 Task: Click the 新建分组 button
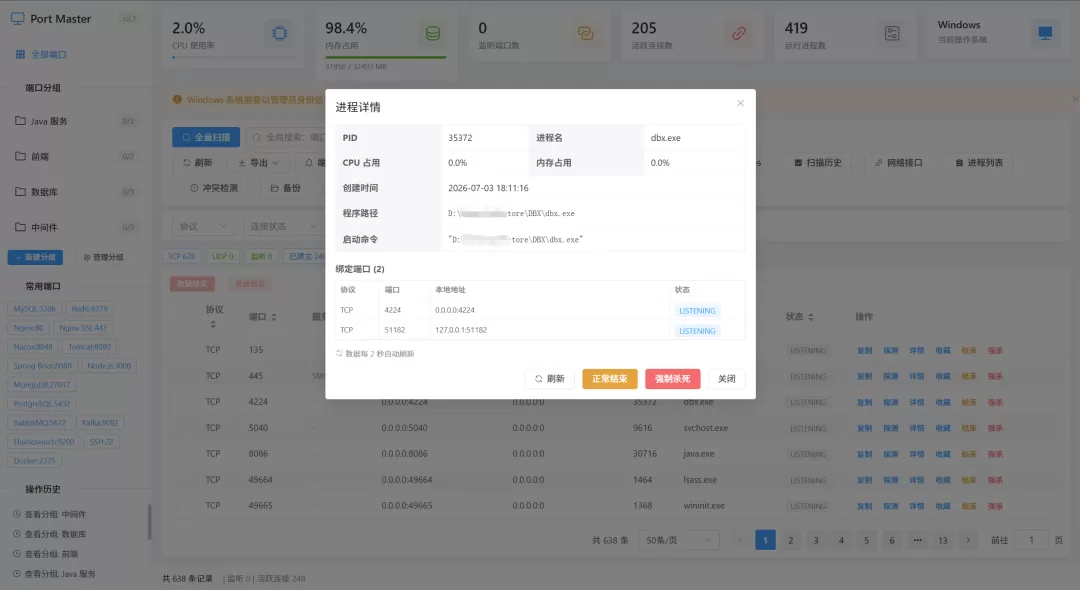pos(35,257)
